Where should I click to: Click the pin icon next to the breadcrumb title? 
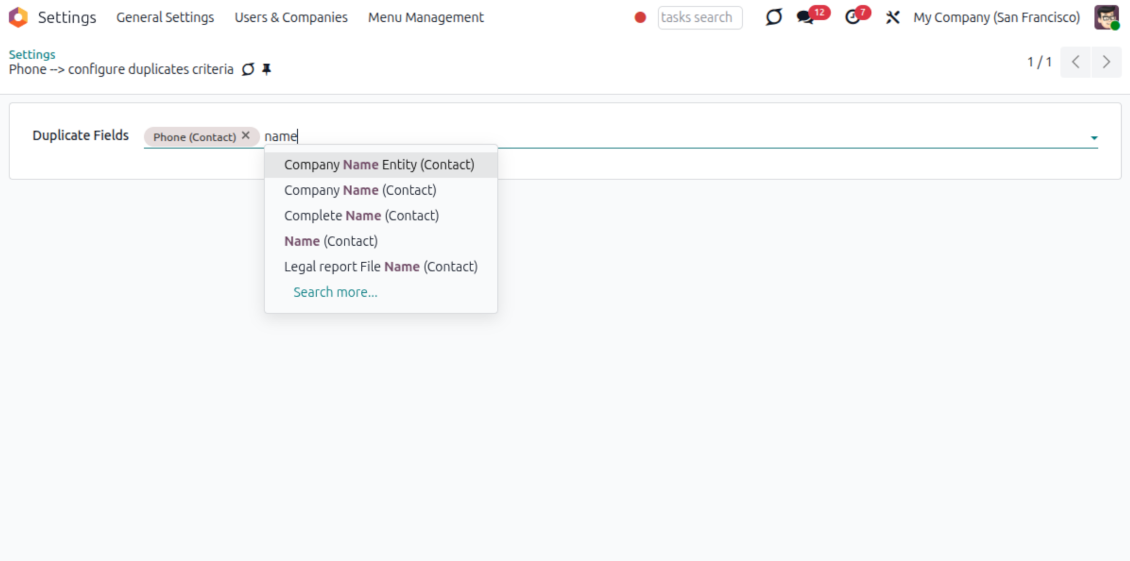267,70
